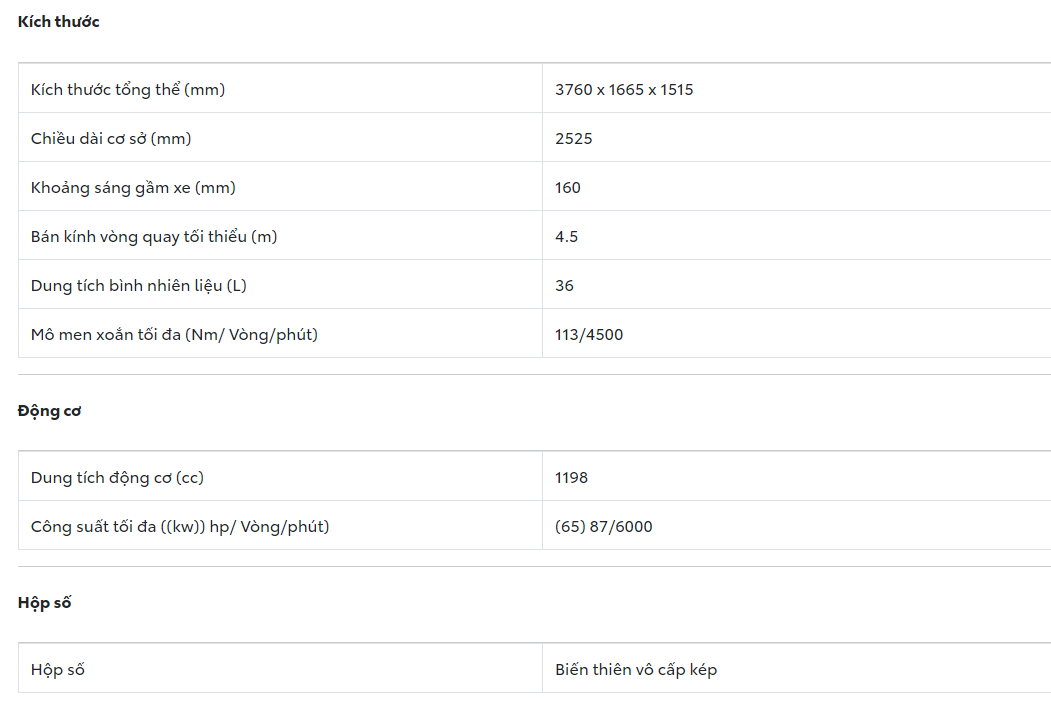Click the fuel tank value 36
Screen dimensions: 1051x709
[565, 286]
